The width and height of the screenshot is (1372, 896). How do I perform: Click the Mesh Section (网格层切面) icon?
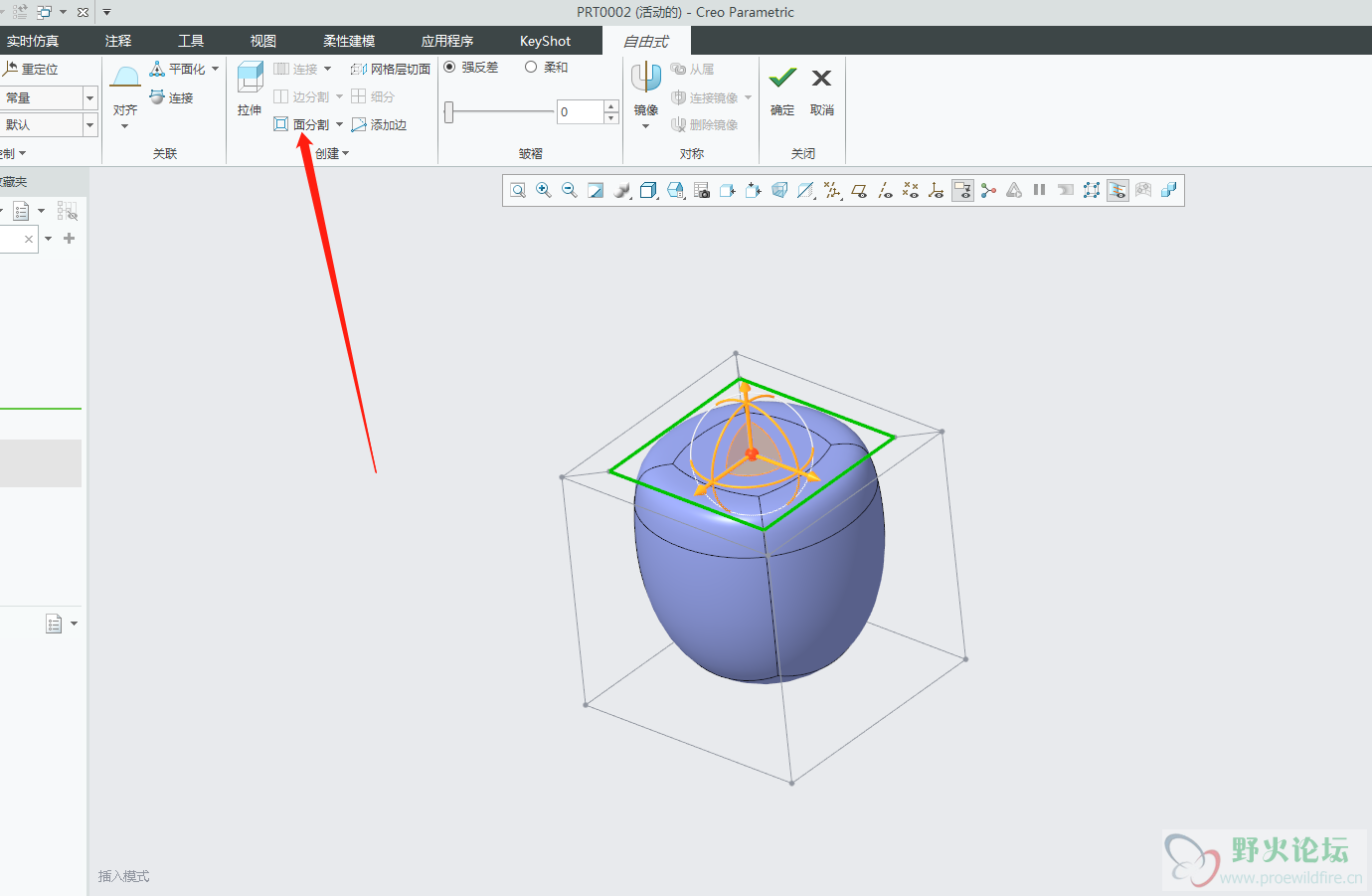coord(359,69)
